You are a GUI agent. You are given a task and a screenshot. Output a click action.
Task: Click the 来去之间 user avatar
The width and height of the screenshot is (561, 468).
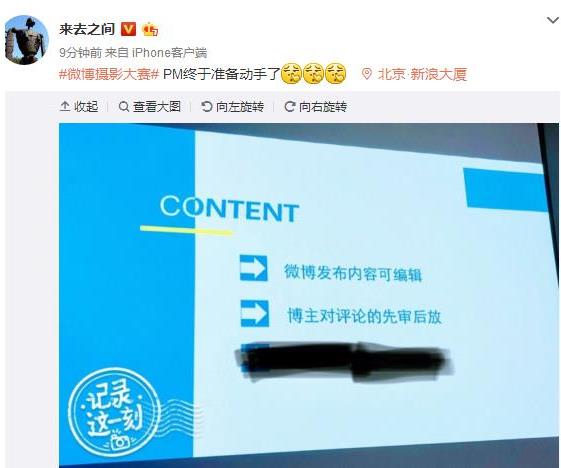click(x=27, y=40)
